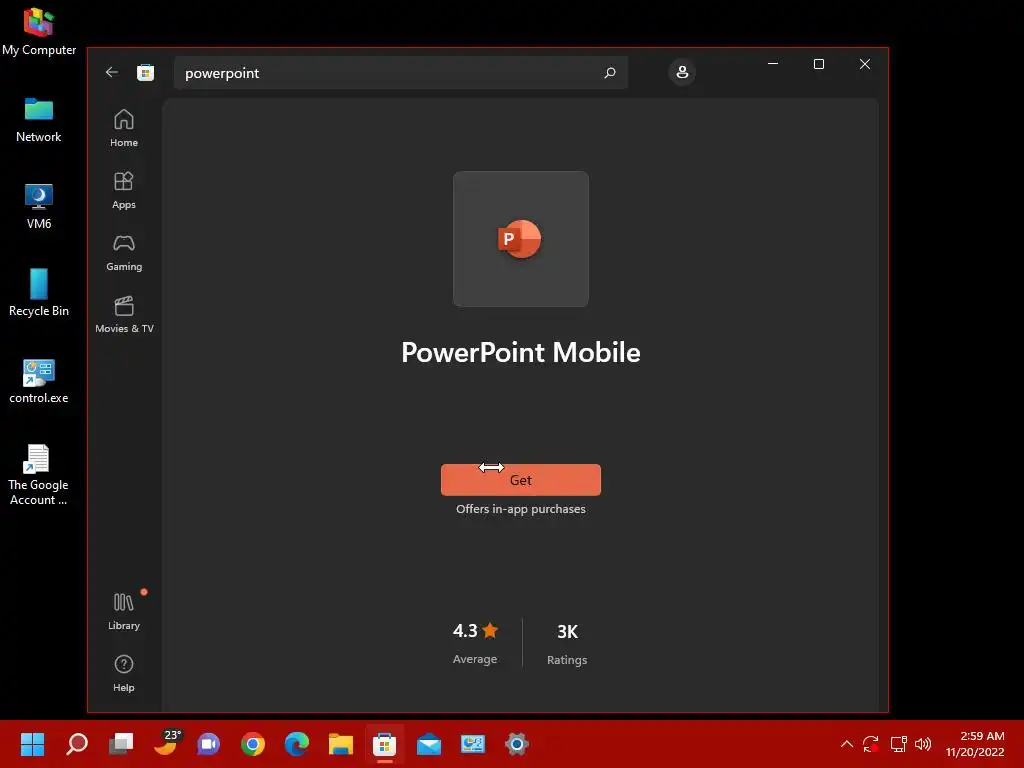Open the clock showing 2:59 AM
Image resolution: width=1024 pixels, height=768 pixels.
coord(975,744)
